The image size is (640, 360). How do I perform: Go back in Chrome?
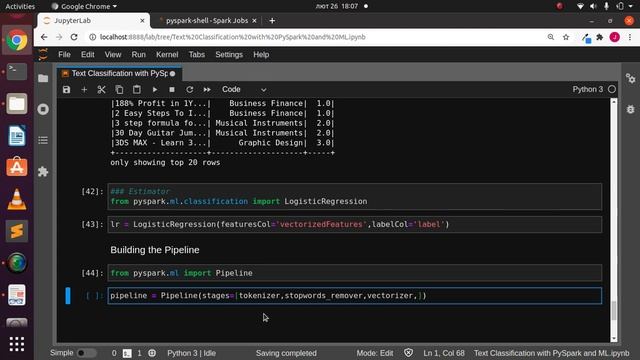pos(44,37)
